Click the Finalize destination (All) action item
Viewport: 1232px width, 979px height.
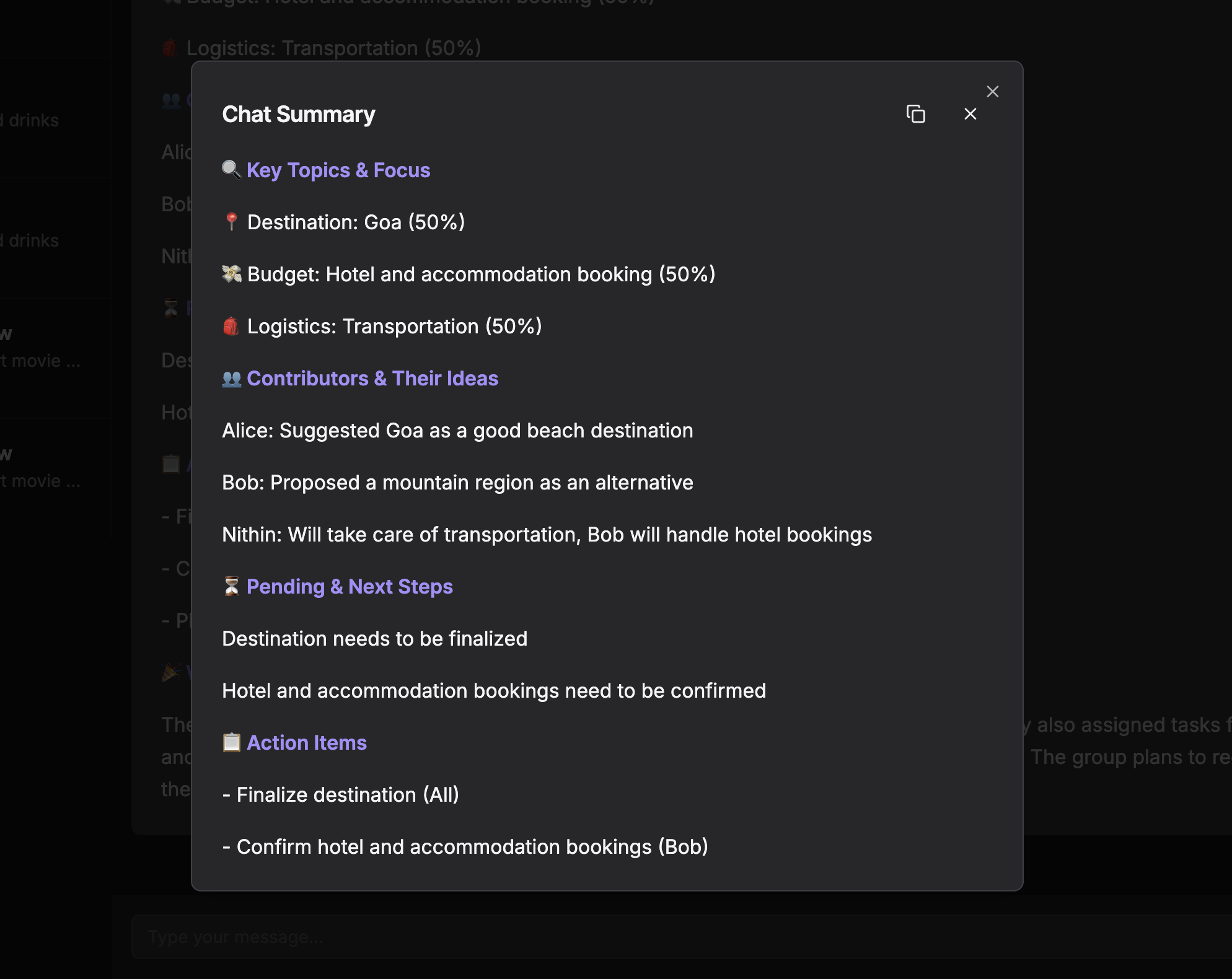(x=341, y=795)
